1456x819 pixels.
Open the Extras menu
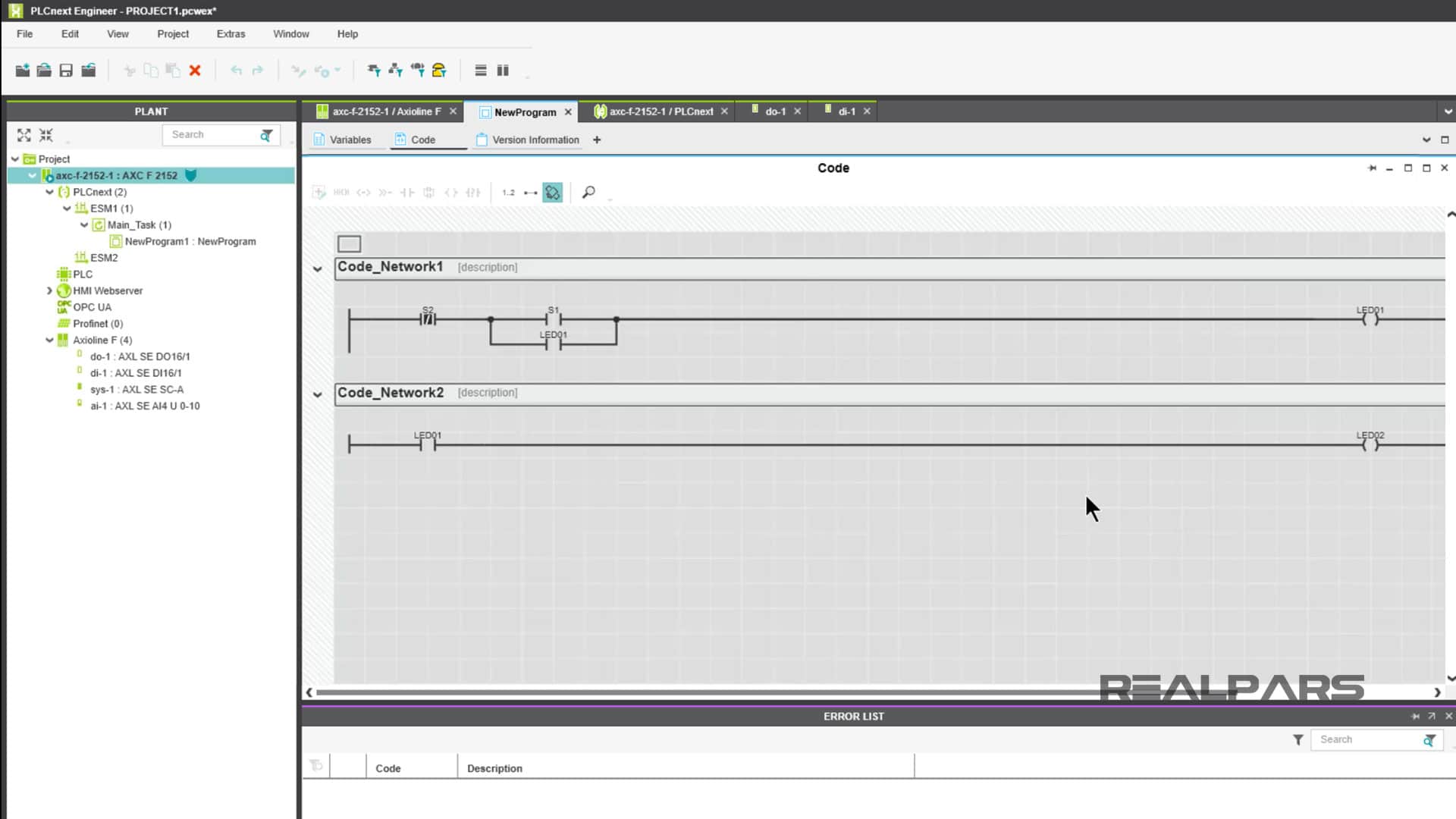[x=231, y=34]
